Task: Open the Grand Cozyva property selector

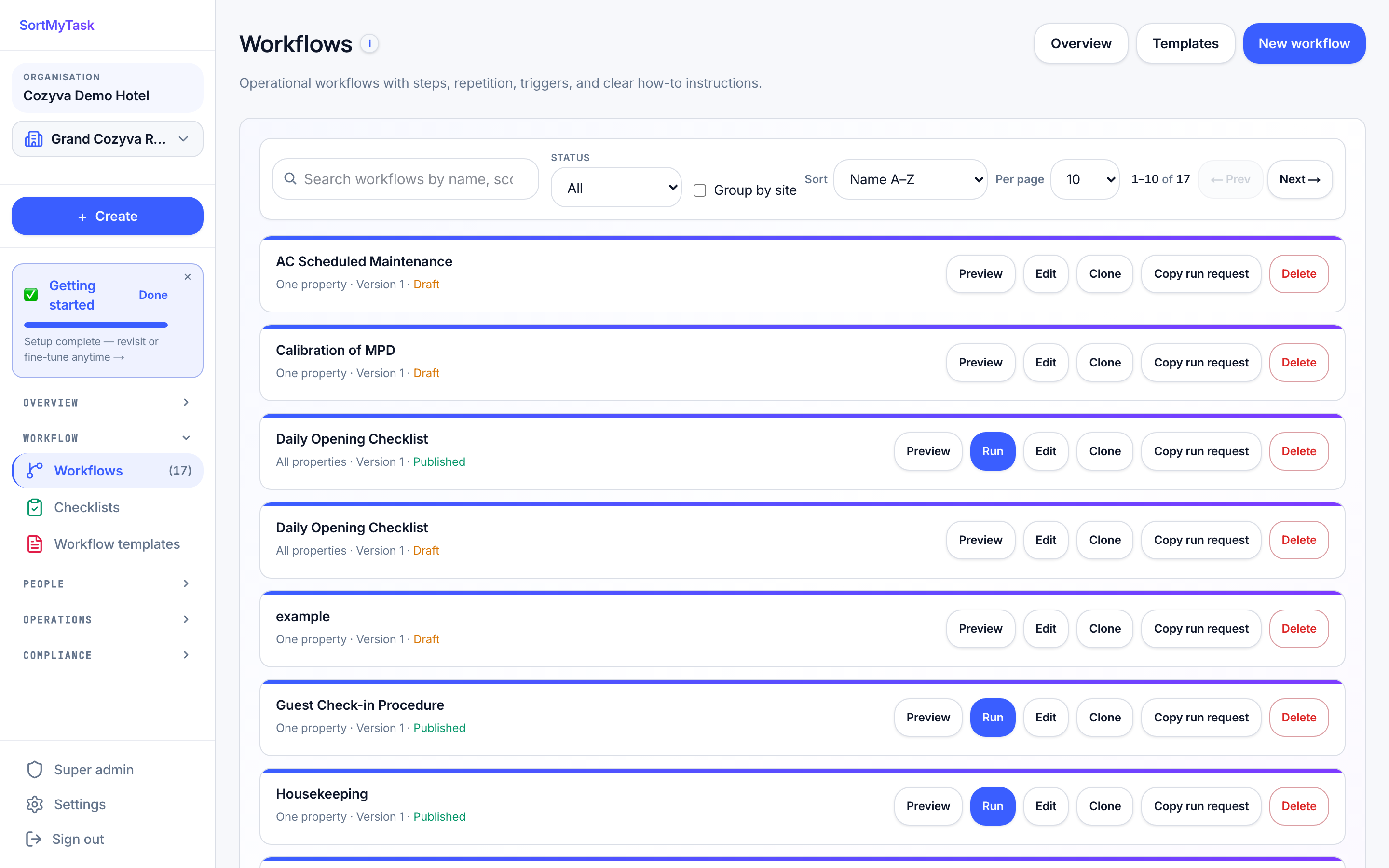Action: (x=108, y=139)
